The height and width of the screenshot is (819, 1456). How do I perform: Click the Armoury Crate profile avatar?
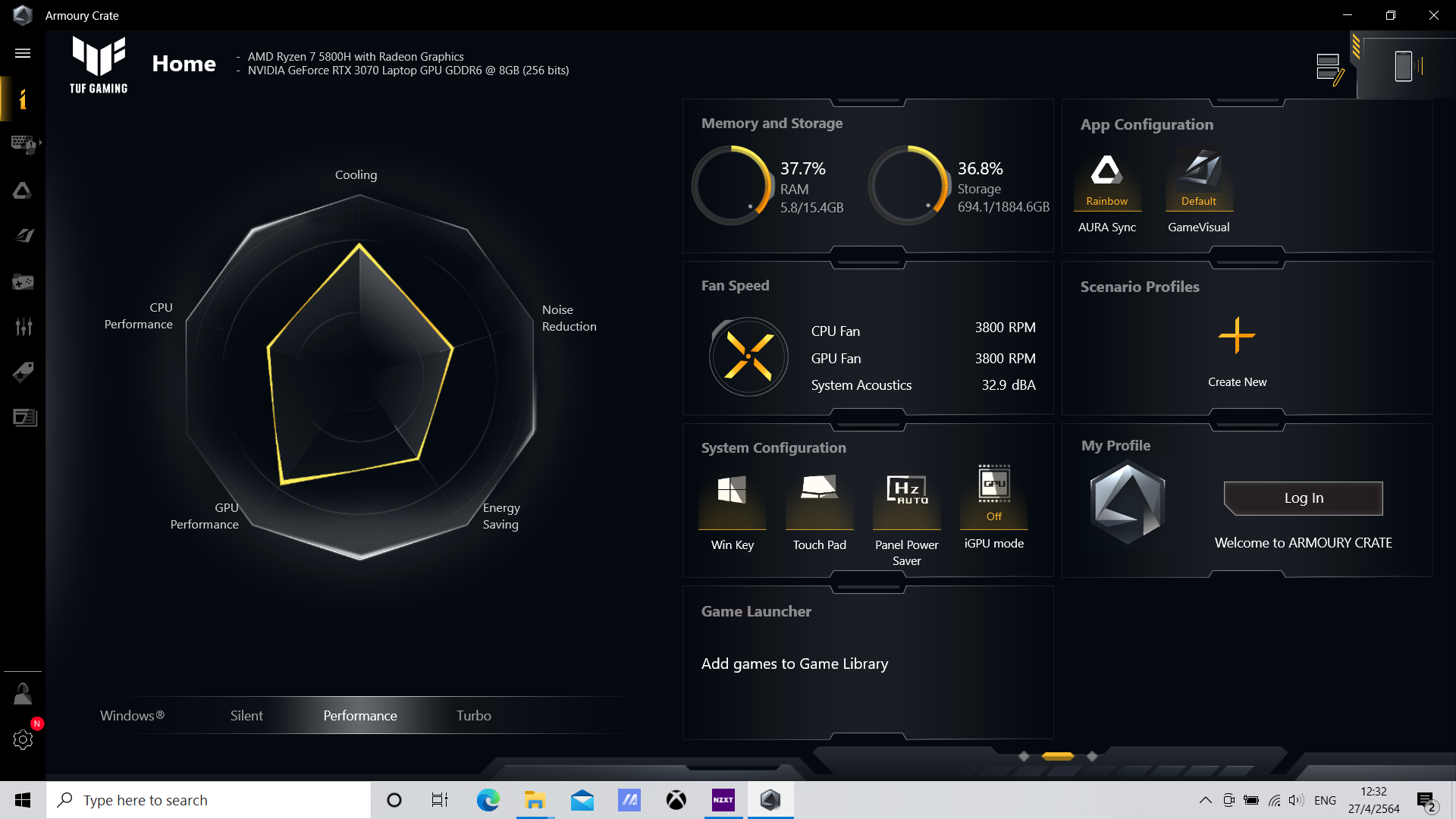pos(1128,504)
